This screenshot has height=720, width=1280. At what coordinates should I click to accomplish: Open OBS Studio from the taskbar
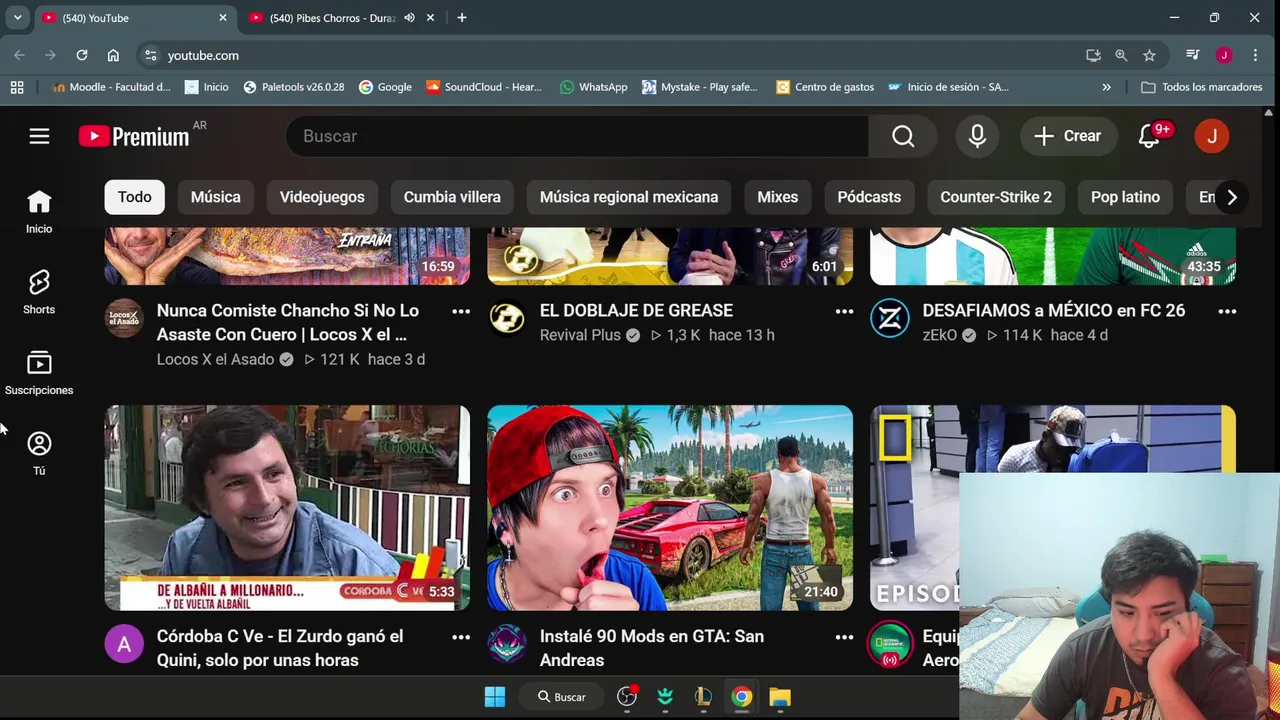(x=627, y=696)
